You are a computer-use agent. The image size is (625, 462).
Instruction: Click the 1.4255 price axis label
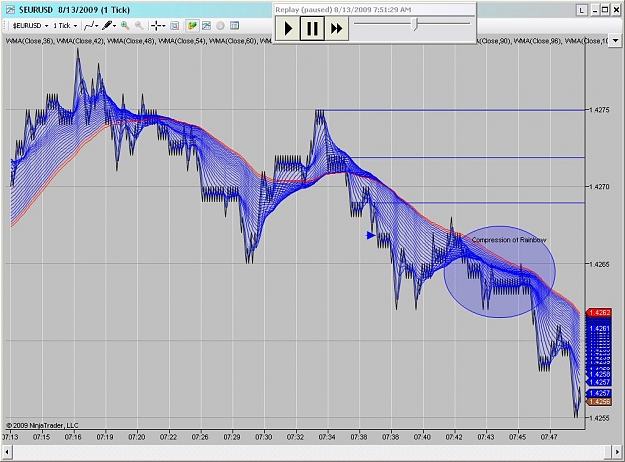(599, 418)
